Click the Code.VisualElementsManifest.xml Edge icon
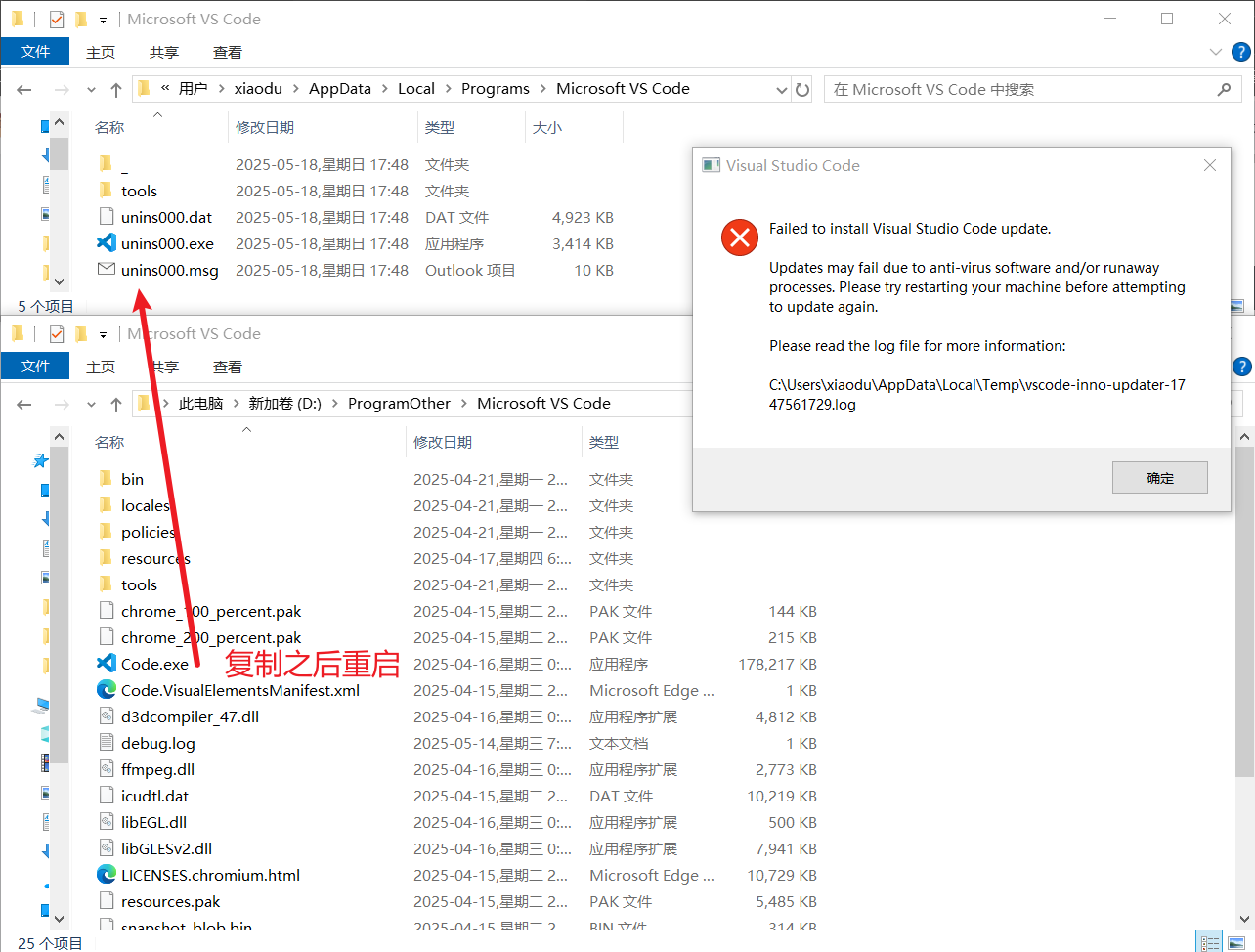The image size is (1255, 952). [107, 690]
